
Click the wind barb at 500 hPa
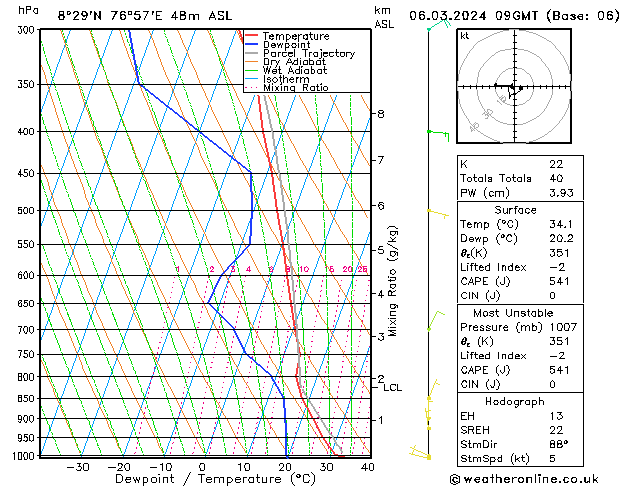[438, 213]
